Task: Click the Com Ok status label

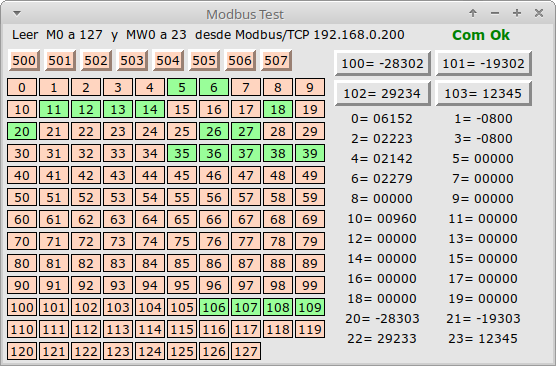Action: click(481, 35)
